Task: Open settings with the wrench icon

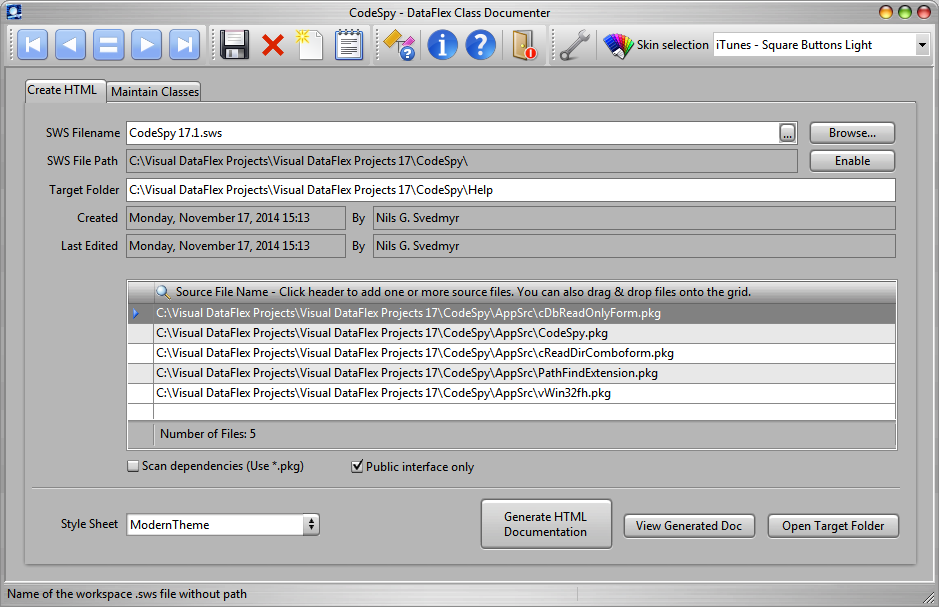Action: pos(574,45)
